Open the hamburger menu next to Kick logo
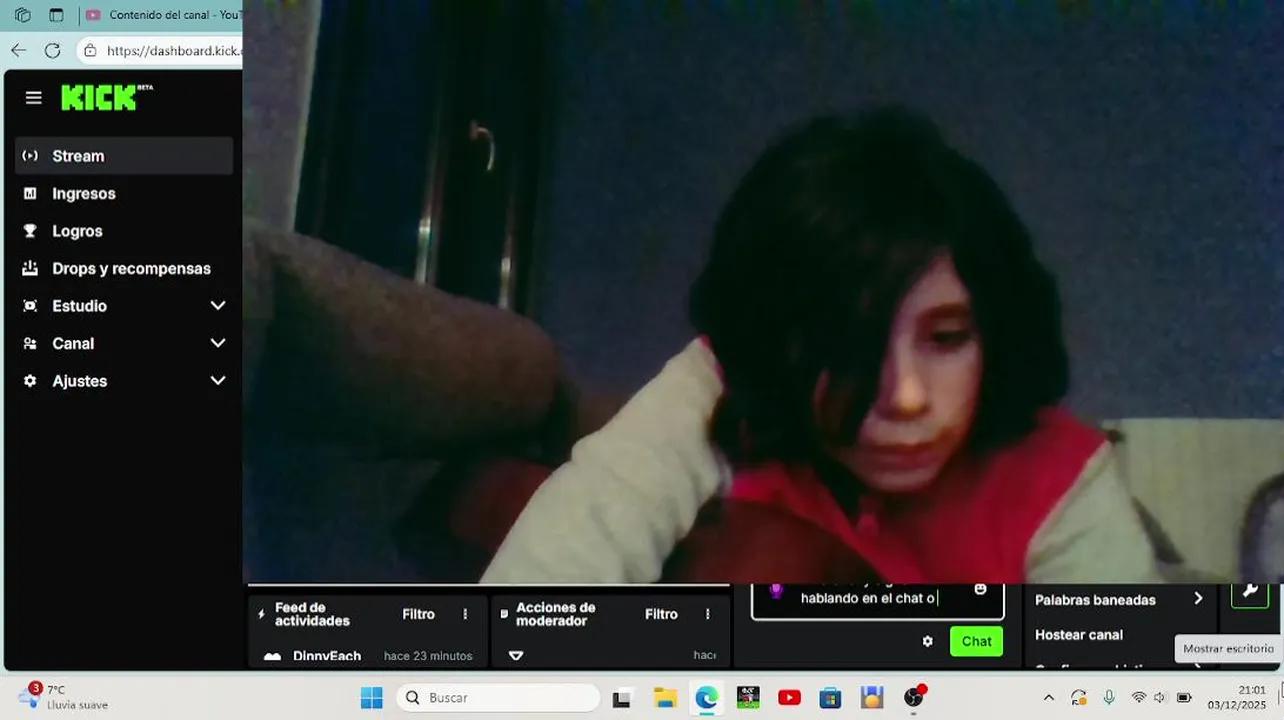The width and height of the screenshot is (1284, 720). point(33,97)
